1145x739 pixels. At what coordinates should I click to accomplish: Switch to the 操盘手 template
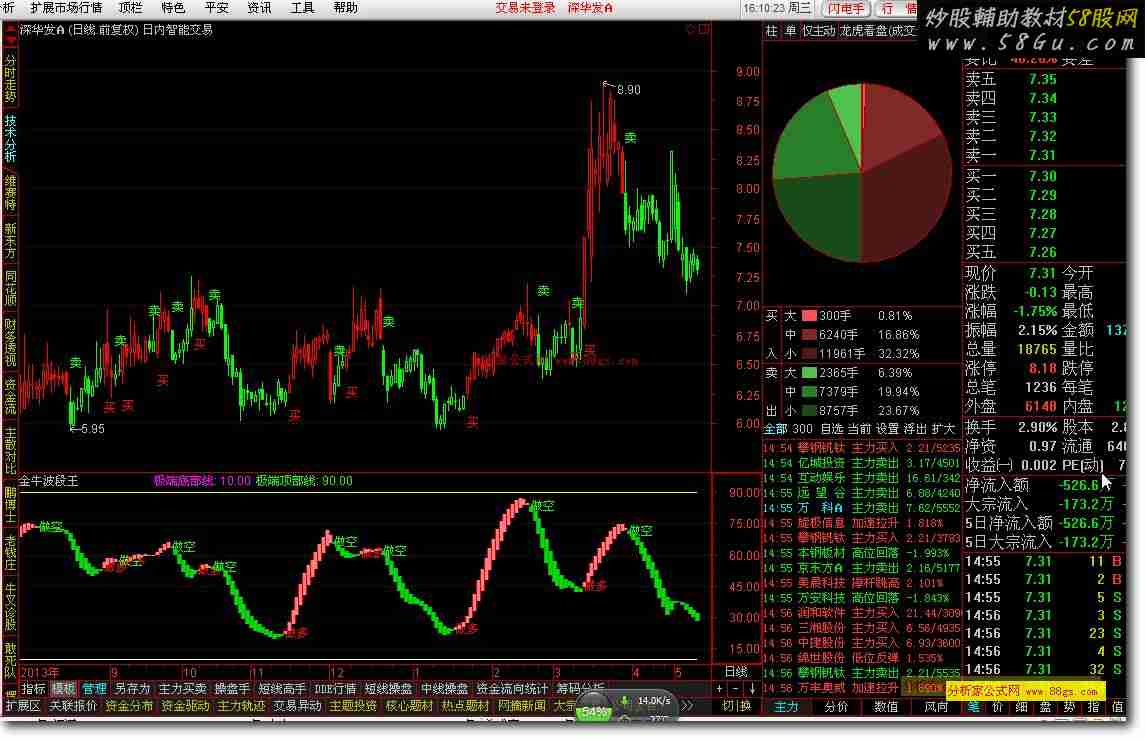[x=232, y=689]
